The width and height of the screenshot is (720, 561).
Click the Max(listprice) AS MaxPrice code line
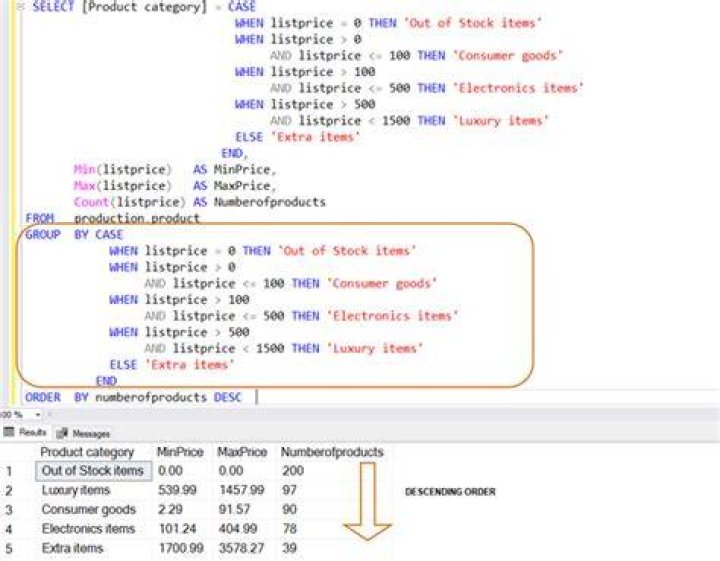point(175,186)
